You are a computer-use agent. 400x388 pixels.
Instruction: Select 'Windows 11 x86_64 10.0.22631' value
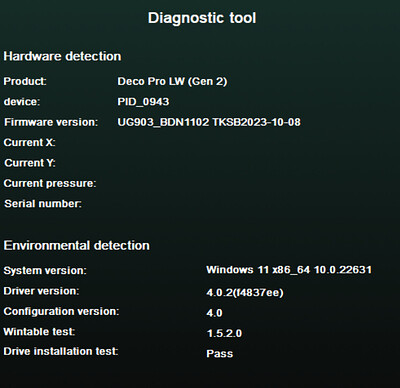289,270
